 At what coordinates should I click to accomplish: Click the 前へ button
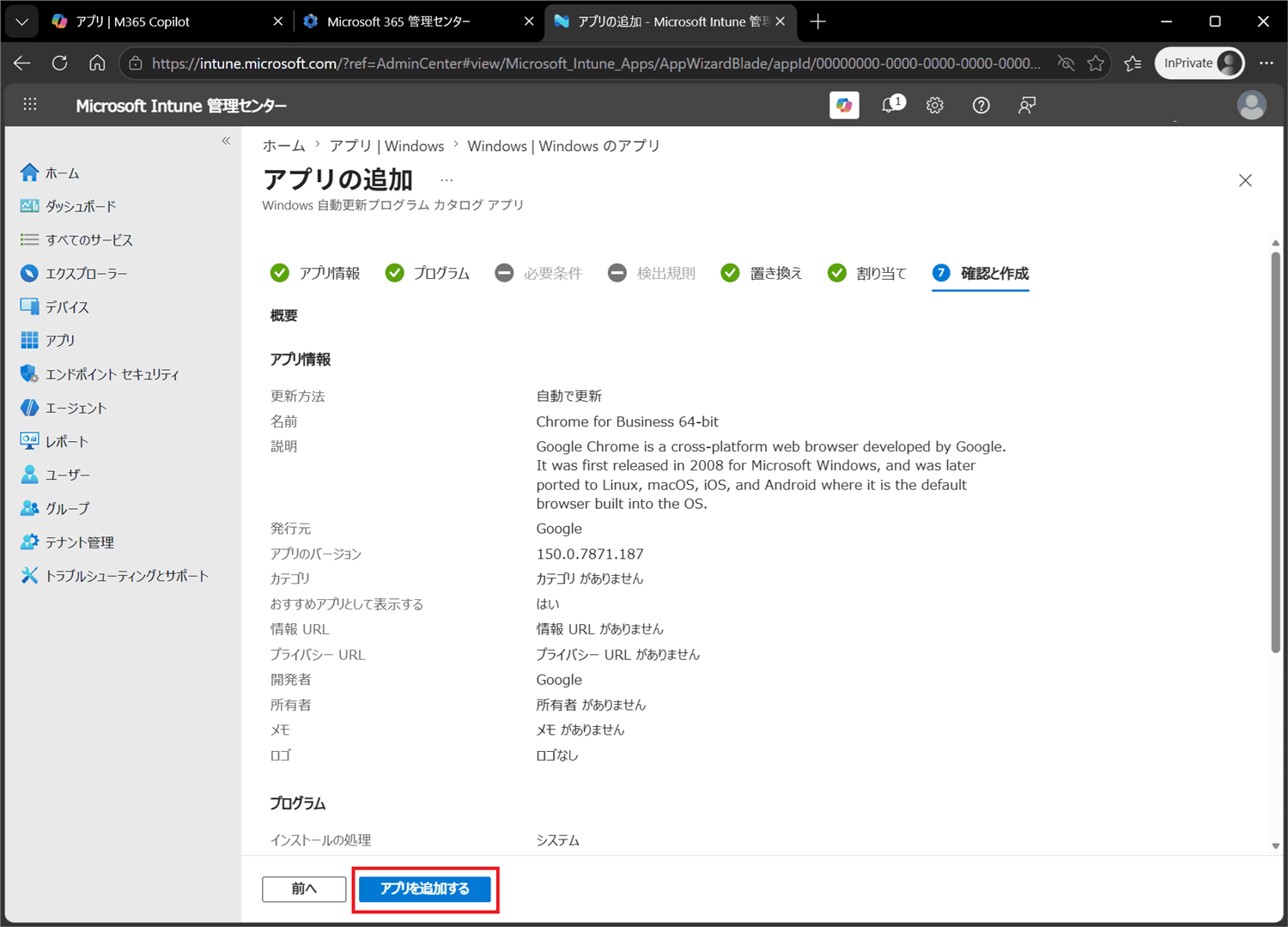[x=304, y=888]
